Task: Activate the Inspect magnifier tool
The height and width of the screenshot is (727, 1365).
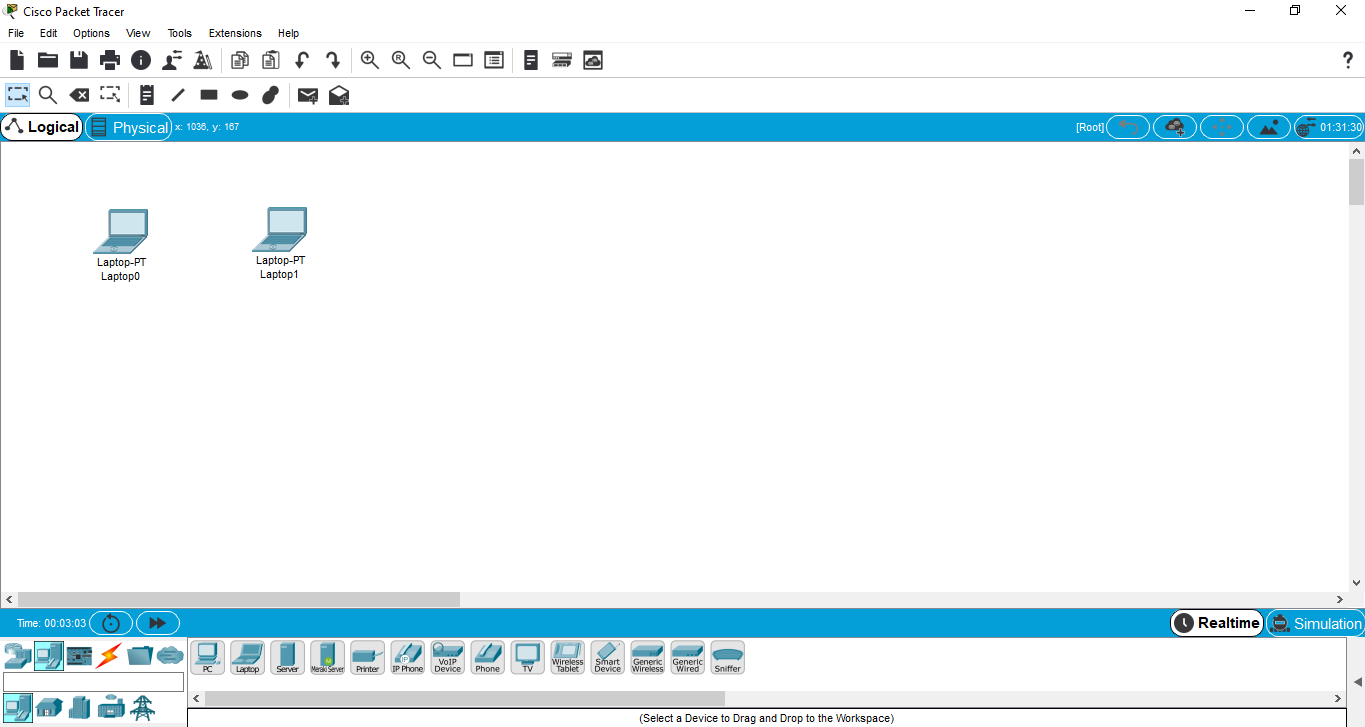Action: point(48,95)
